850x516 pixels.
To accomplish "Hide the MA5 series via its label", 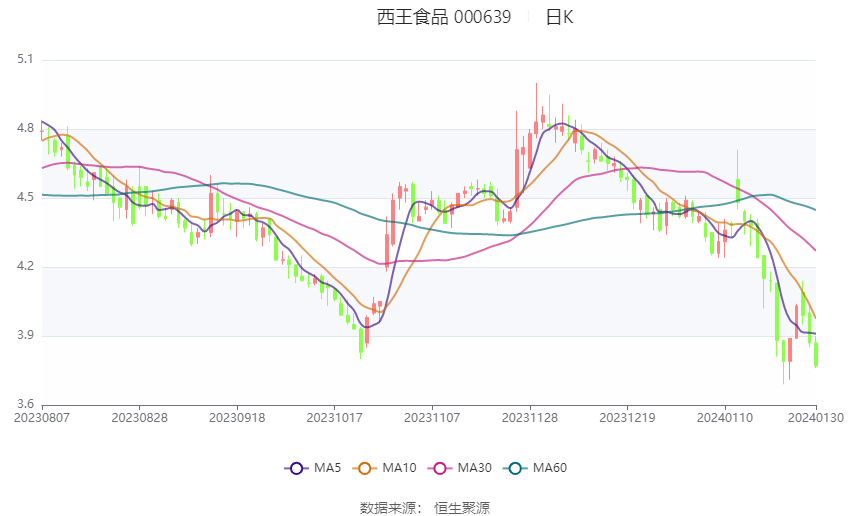I will [327, 468].
